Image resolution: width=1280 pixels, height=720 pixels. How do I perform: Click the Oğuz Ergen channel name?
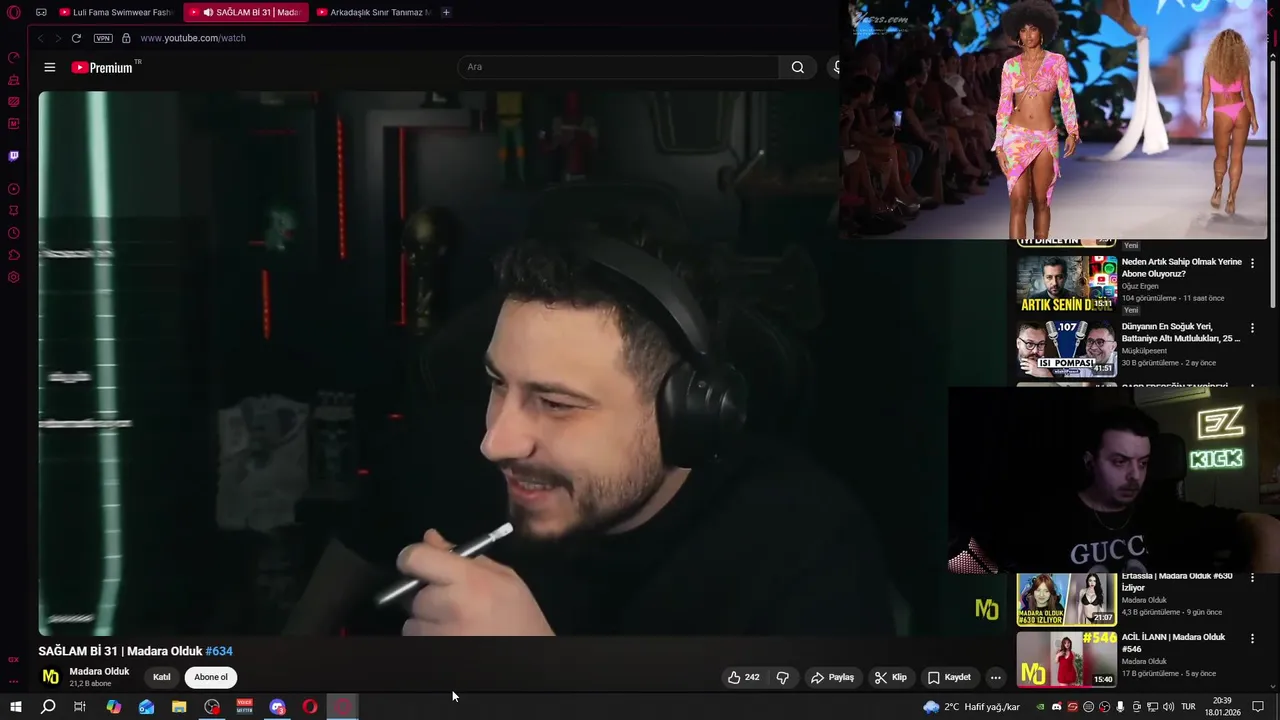point(1140,286)
